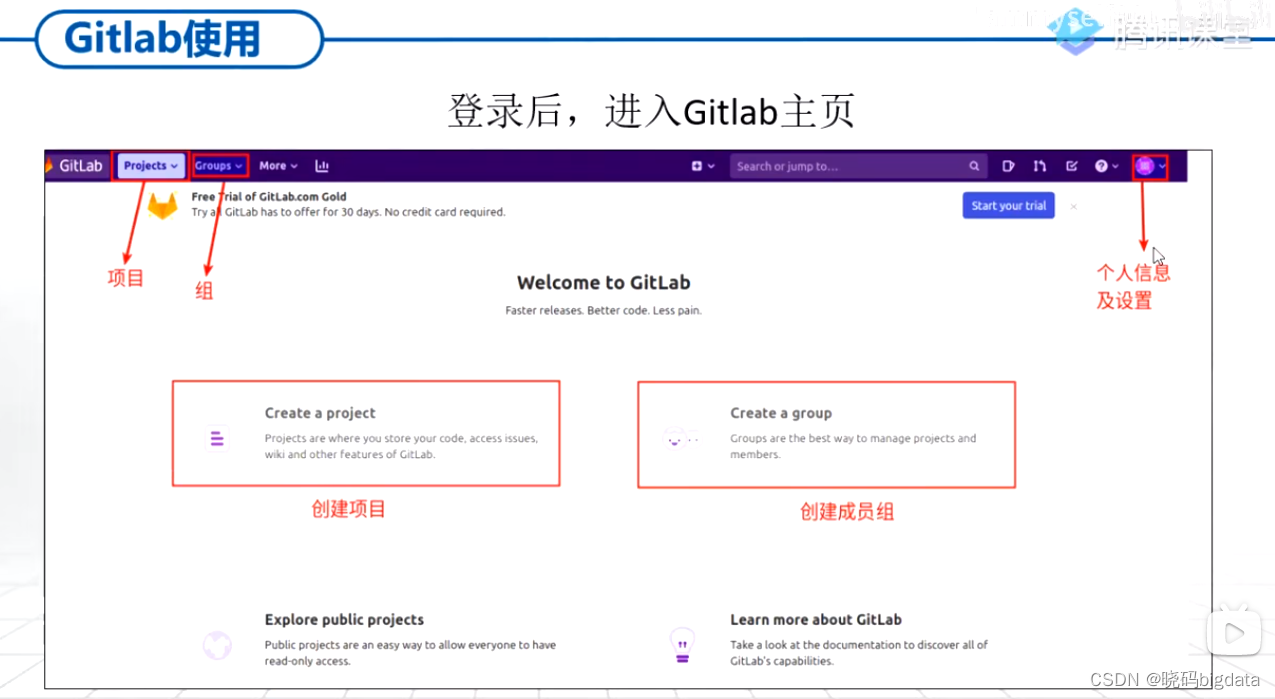Click the 'Start your trial' button
The height and width of the screenshot is (699, 1275).
1008,206
